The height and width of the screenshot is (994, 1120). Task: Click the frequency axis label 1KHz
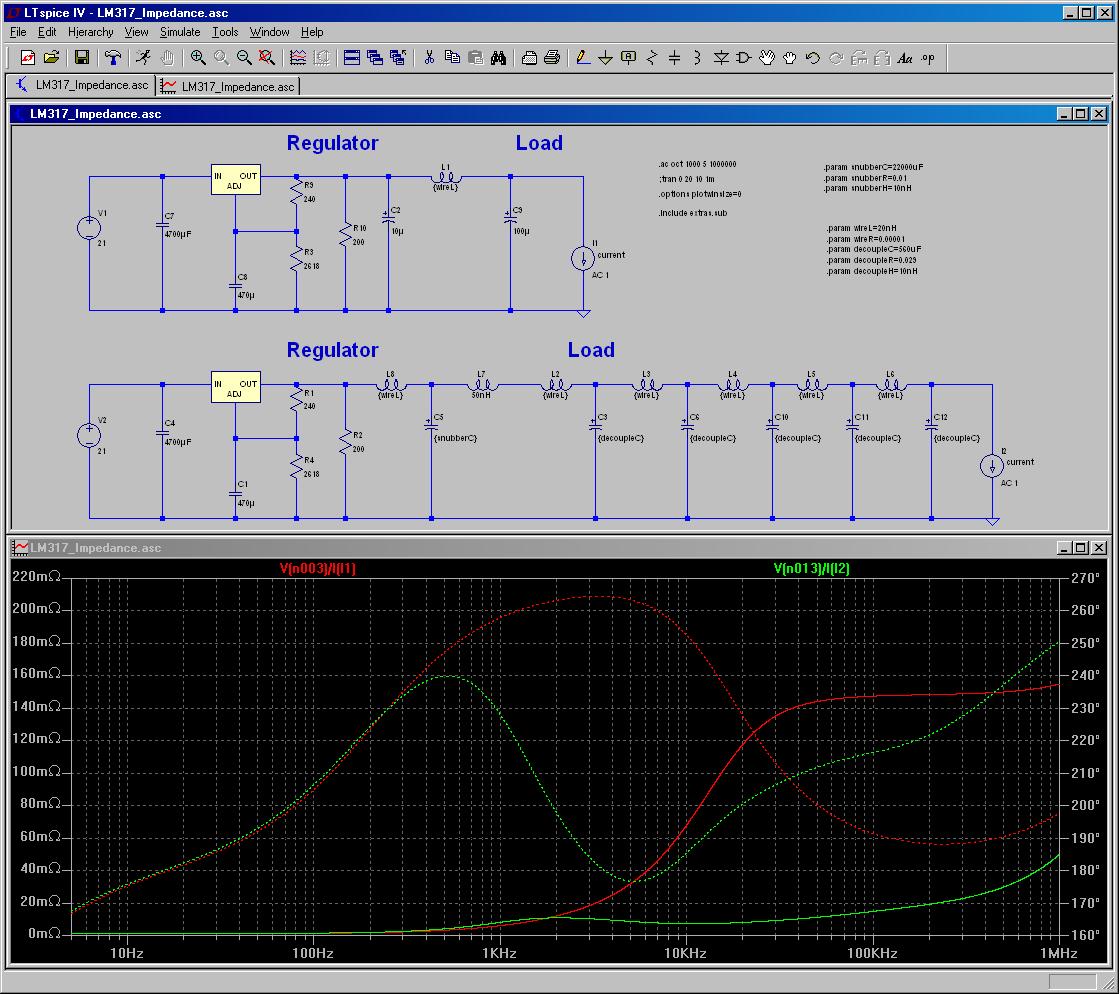[499, 953]
